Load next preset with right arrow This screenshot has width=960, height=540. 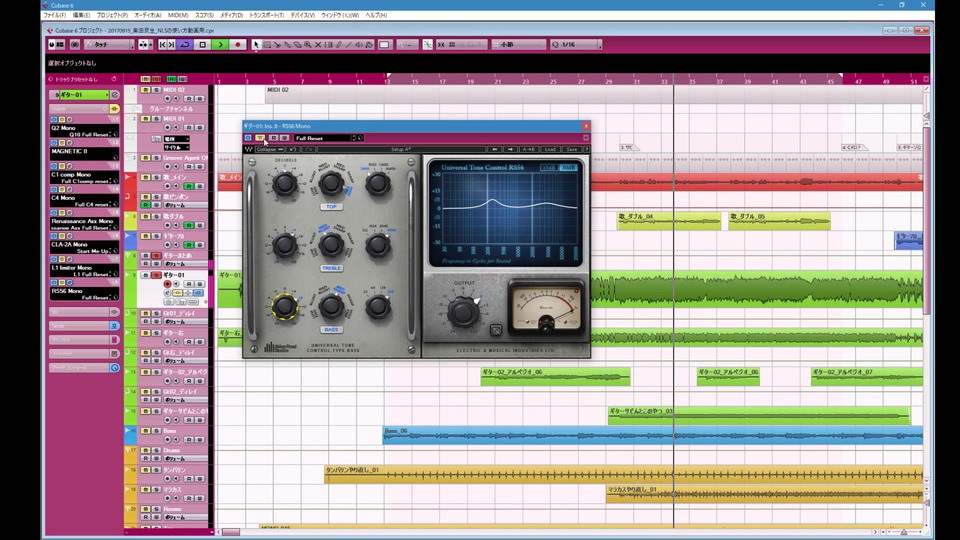[x=510, y=149]
